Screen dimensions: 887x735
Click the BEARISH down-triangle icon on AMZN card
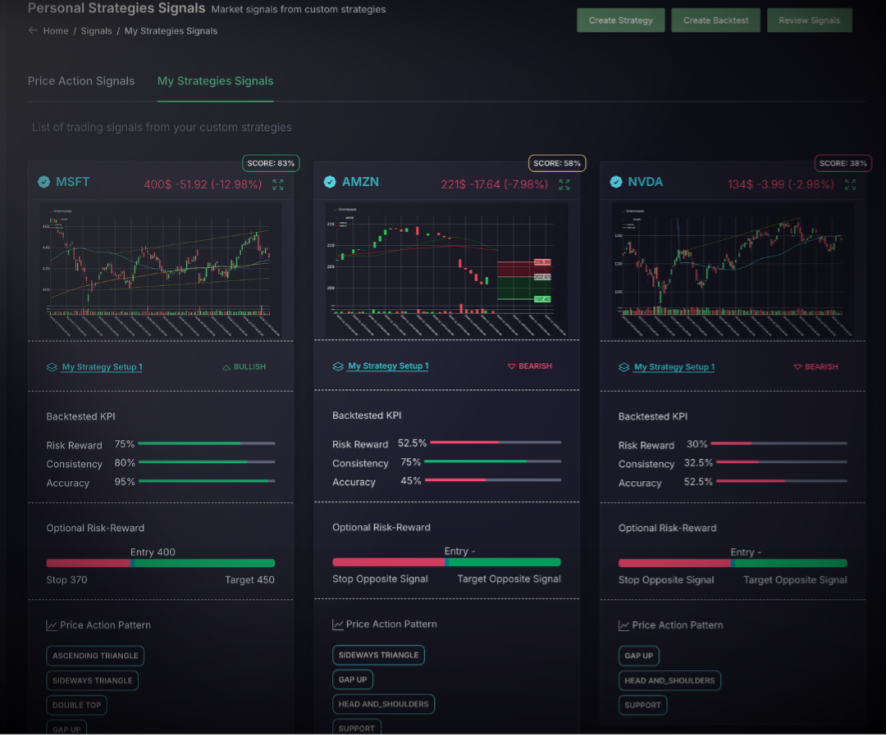point(511,367)
